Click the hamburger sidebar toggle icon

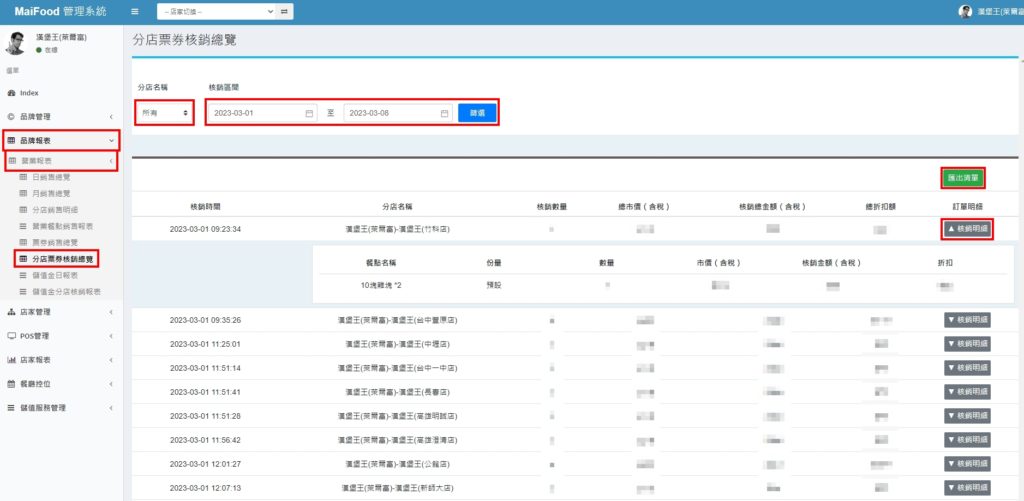click(135, 11)
